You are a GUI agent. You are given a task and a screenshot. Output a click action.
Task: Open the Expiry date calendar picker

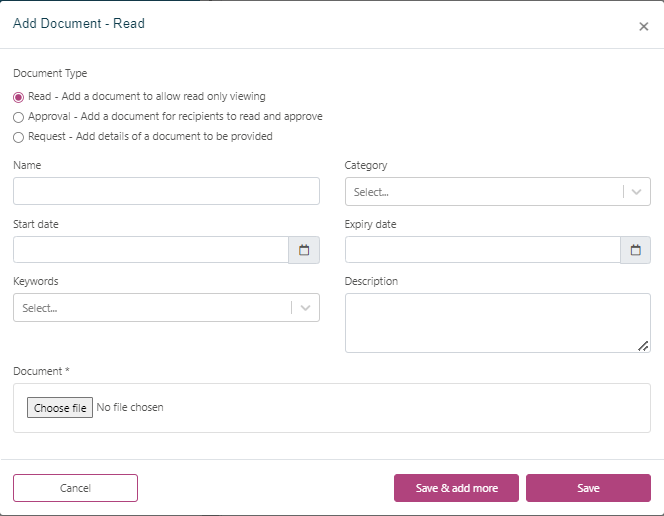click(x=635, y=250)
